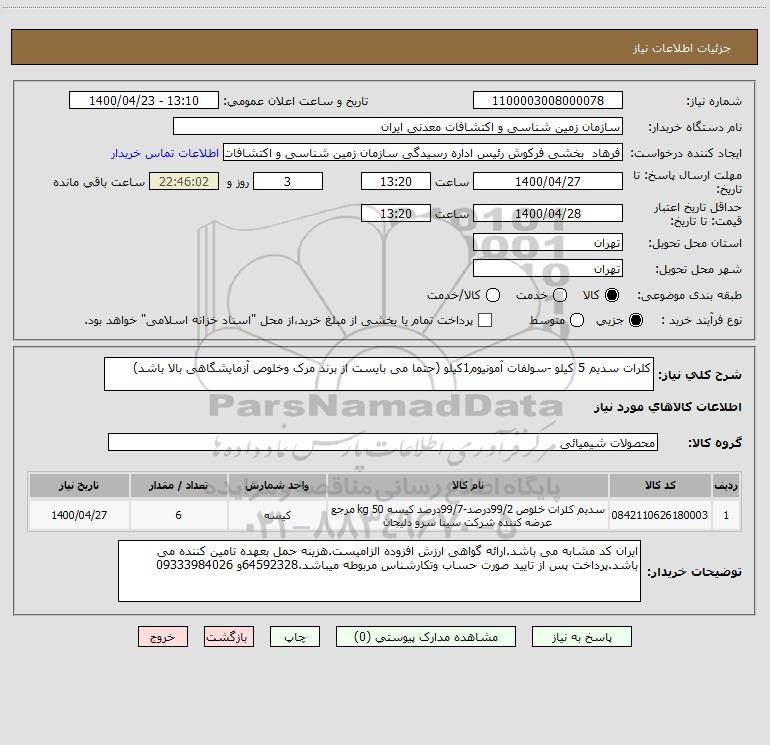The height and width of the screenshot is (745, 770).
Task: Click the table date cell 1400/04/27
Action: [79, 515]
